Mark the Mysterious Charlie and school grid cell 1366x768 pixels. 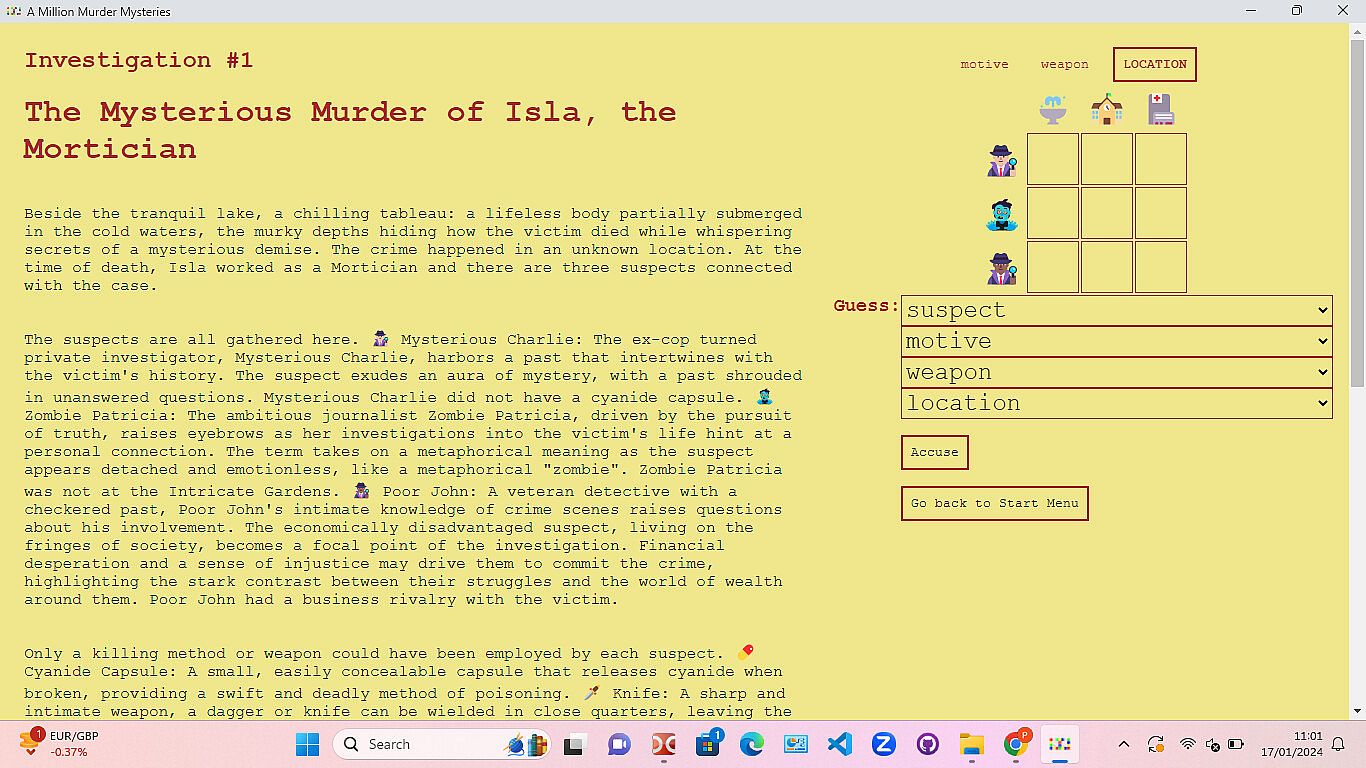pyautogui.click(x=1107, y=159)
